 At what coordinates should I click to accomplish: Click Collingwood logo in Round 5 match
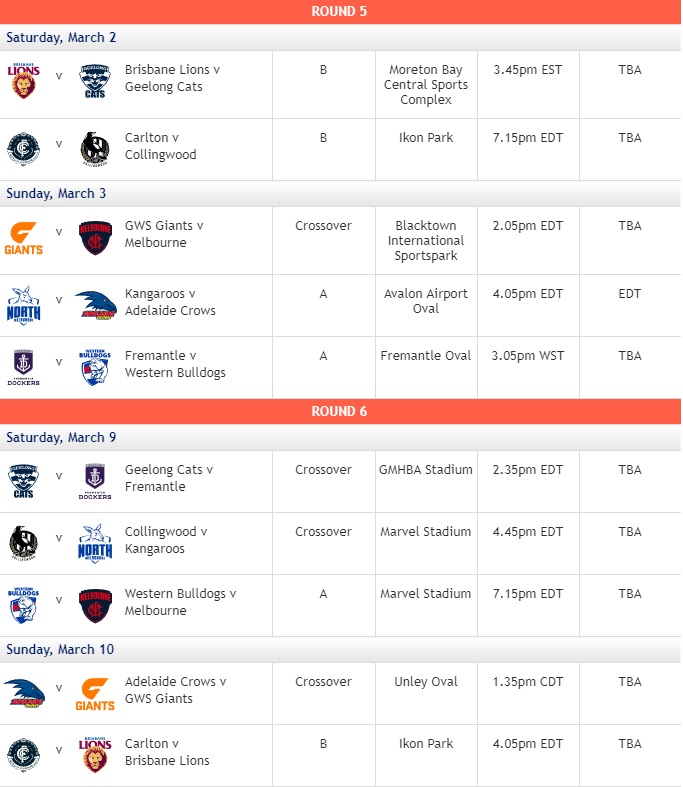tap(95, 149)
